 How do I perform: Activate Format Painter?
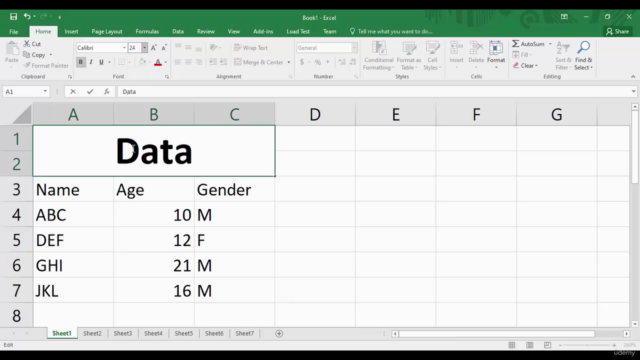[x=46, y=65]
